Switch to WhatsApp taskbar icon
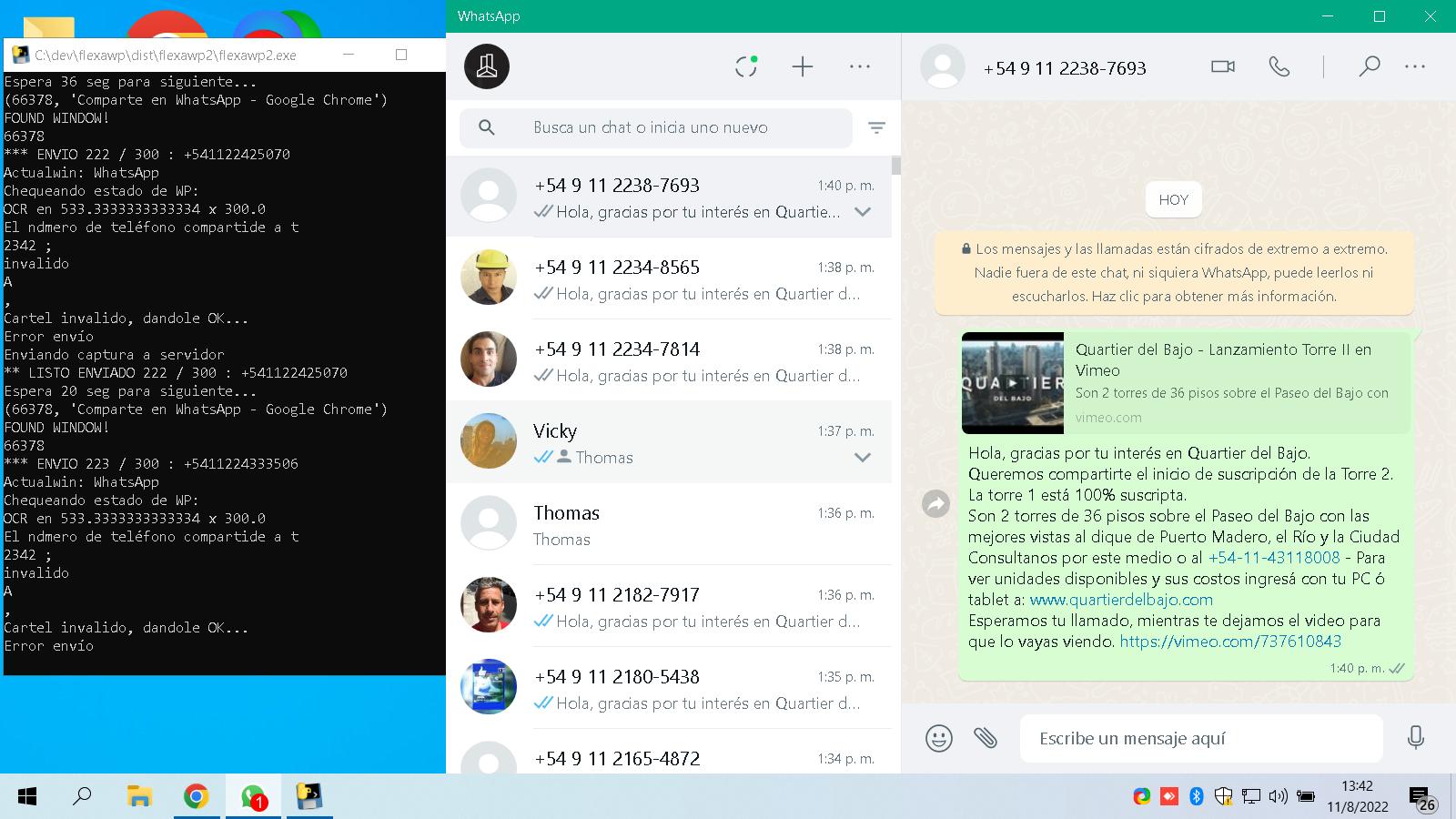This screenshot has height=819, width=1456. pos(253,797)
